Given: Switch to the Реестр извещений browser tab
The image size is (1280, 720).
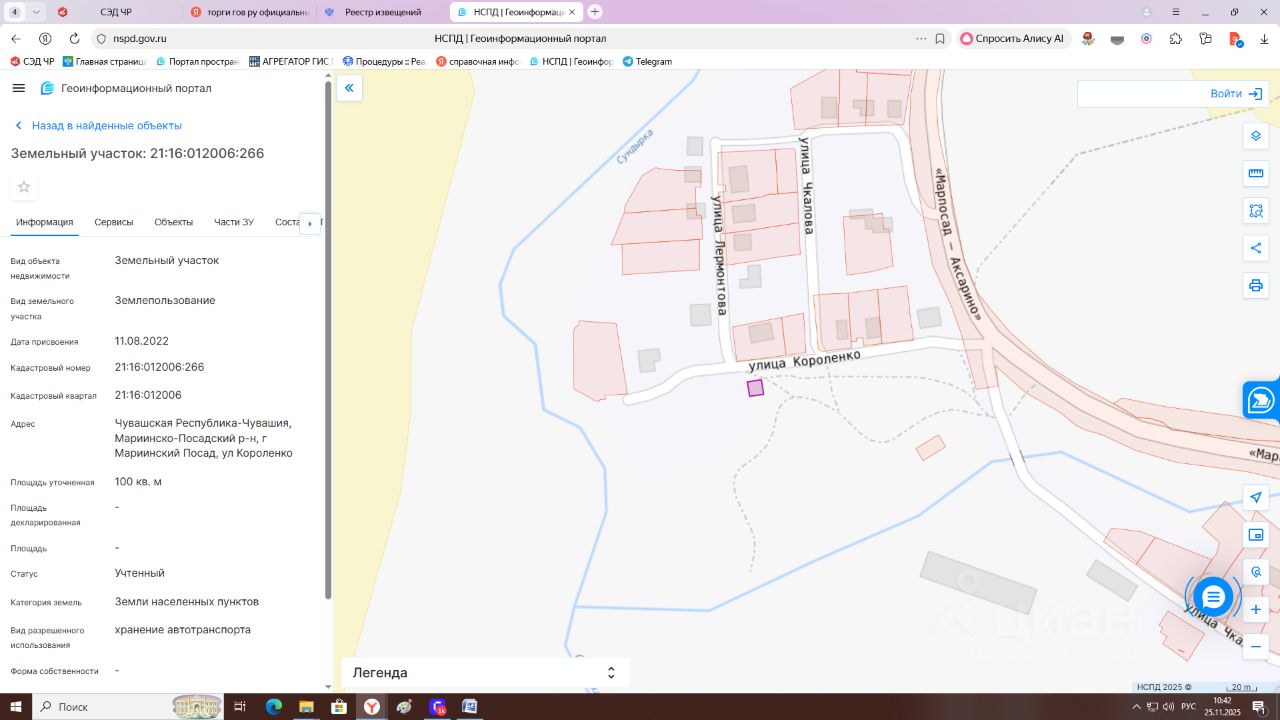Looking at the screenshot, I should [383, 12].
